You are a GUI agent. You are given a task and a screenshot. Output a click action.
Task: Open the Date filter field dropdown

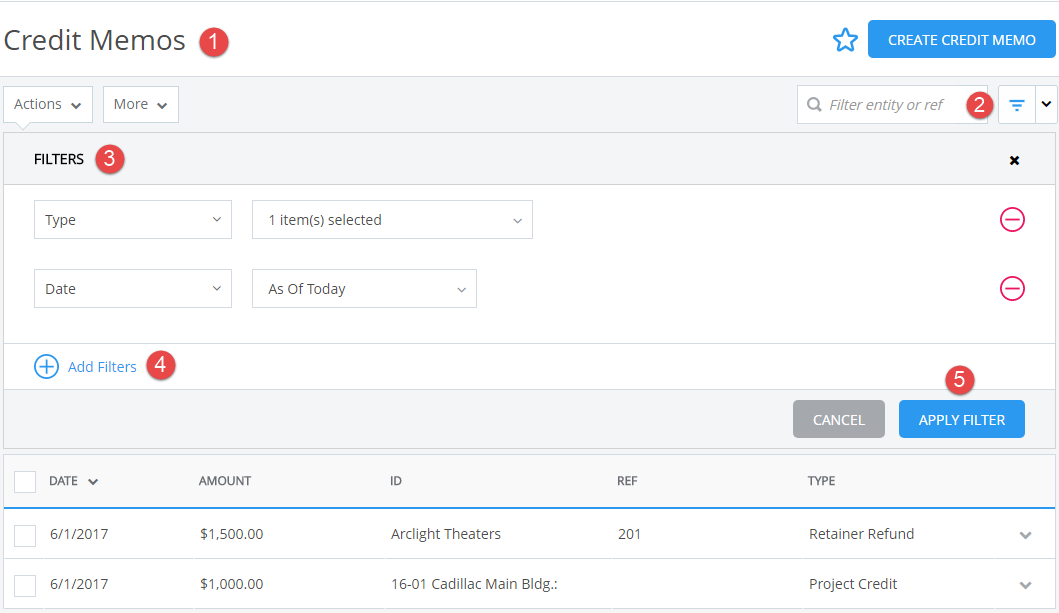(x=133, y=288)
